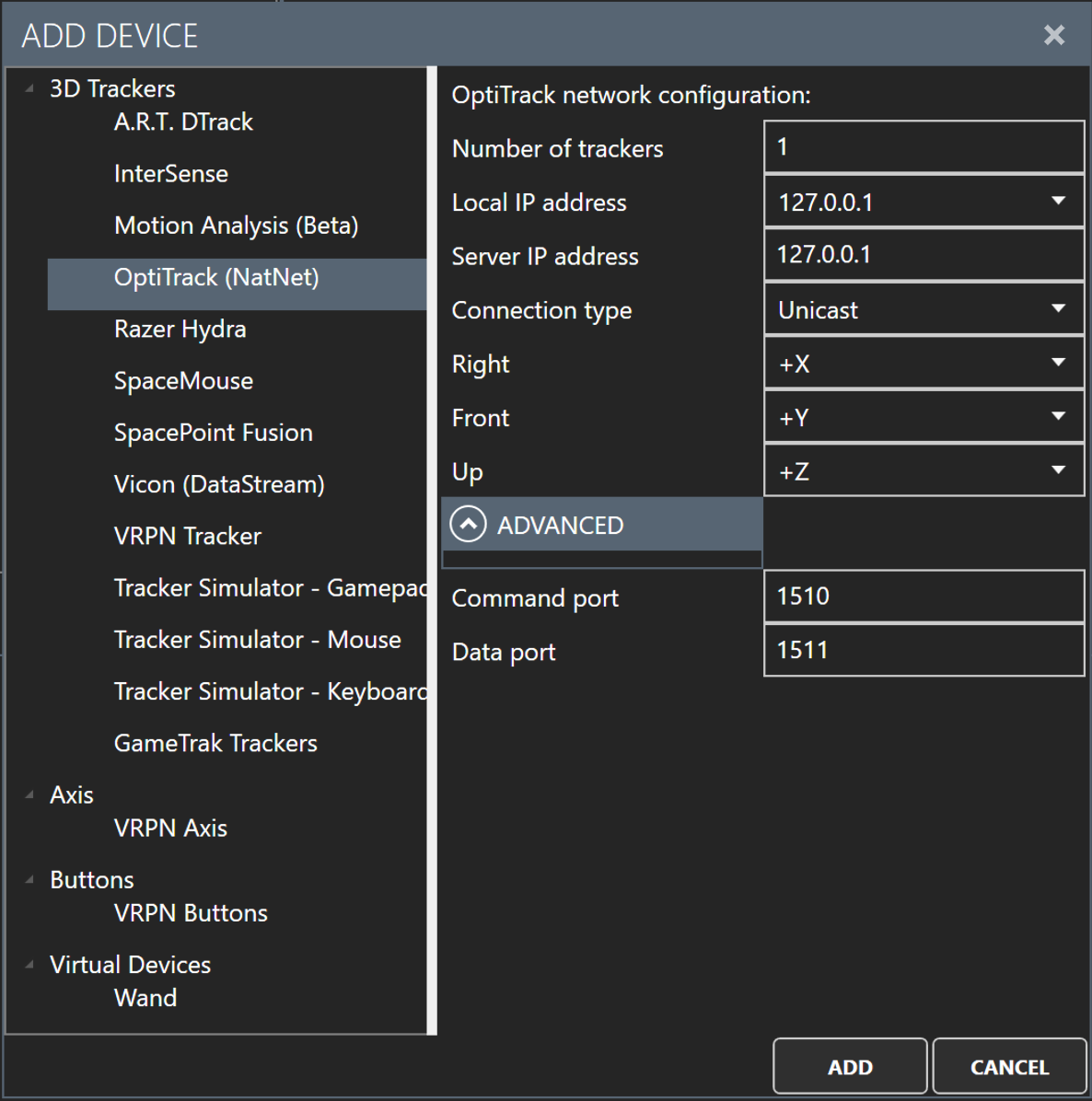Collapse the 3D Trackers tree group
Screen dimensions: 1092x1101
29,89
